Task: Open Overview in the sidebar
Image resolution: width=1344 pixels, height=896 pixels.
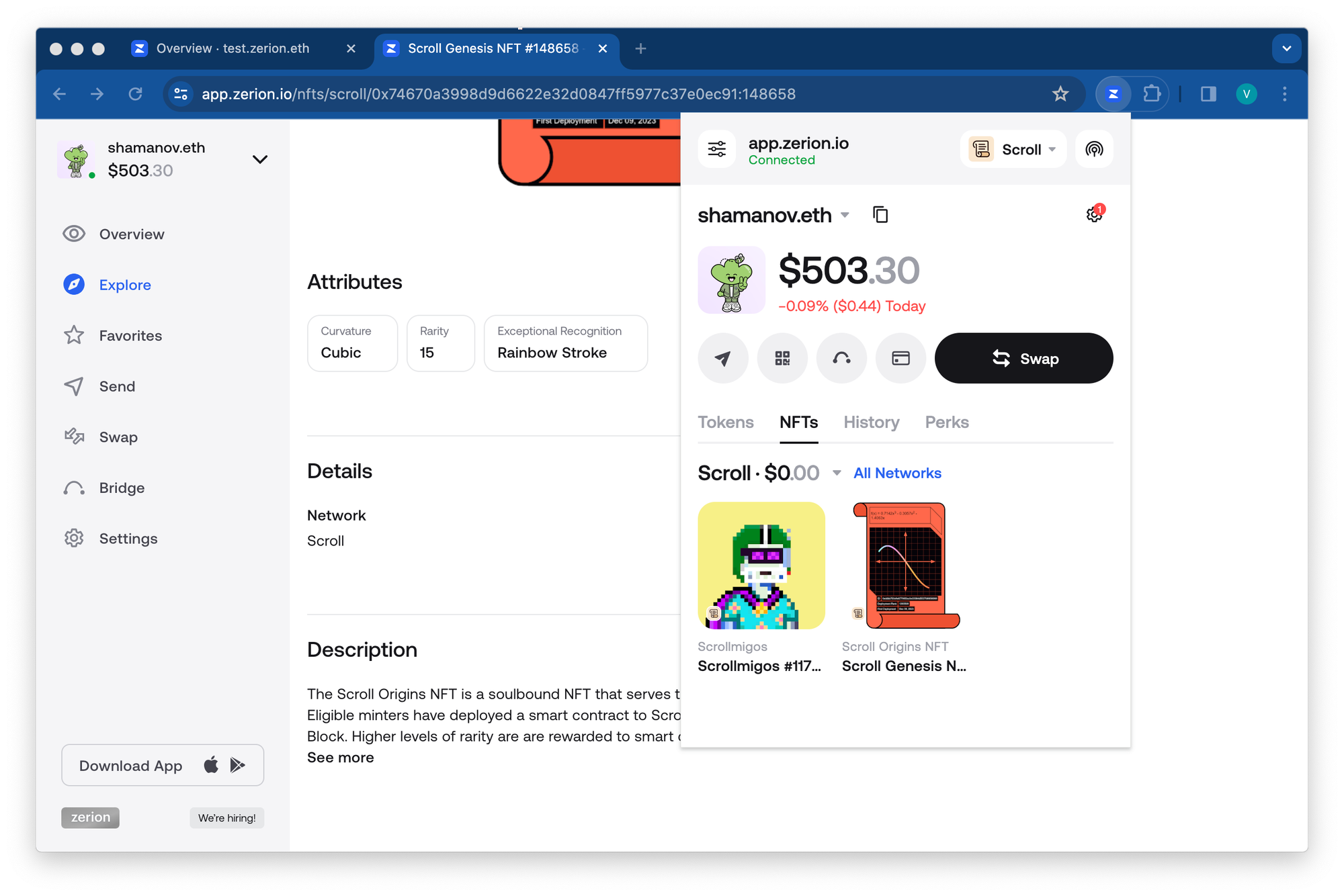Action: (x=114, y=234)
